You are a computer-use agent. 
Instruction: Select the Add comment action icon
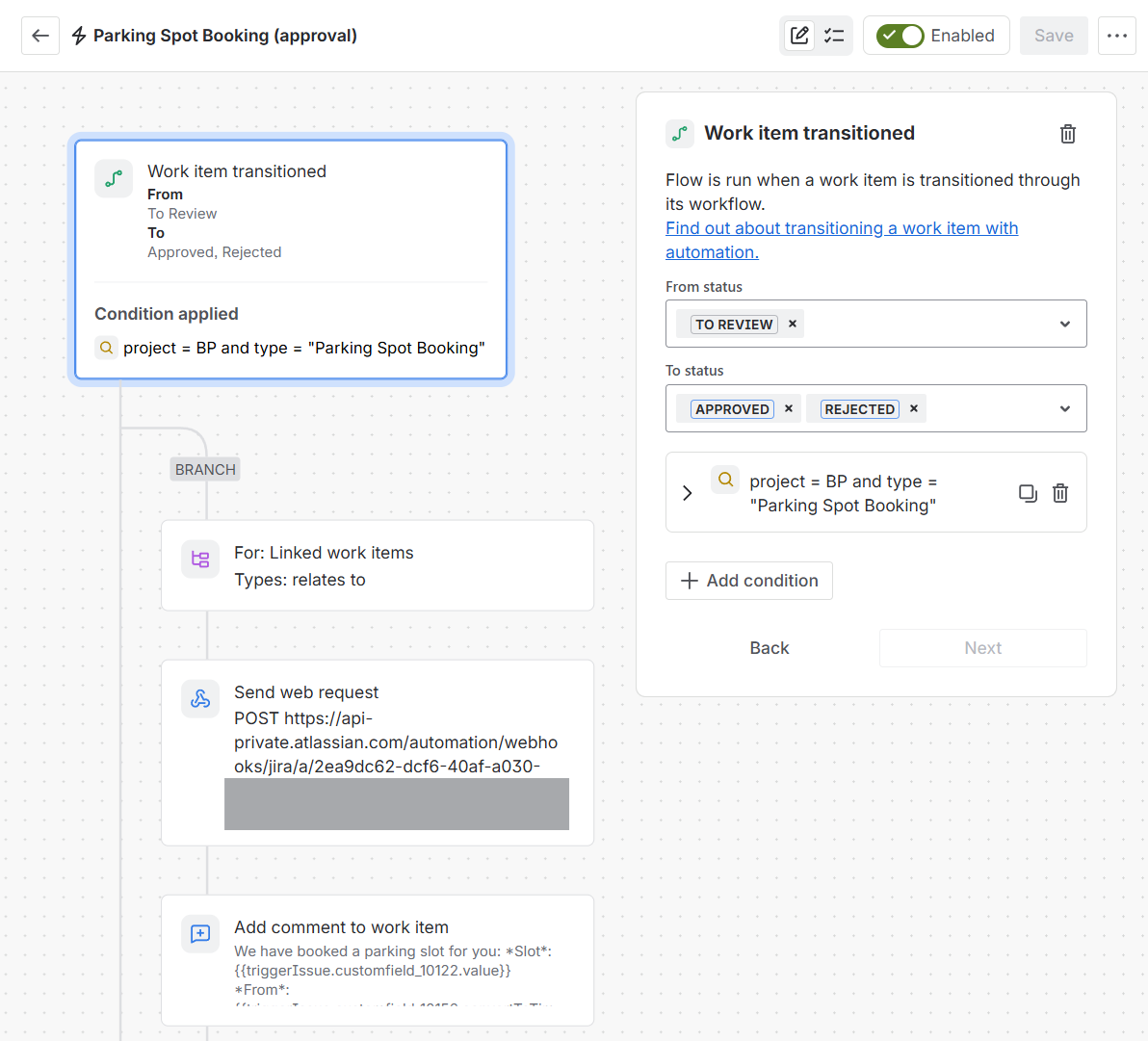(200, 933)
